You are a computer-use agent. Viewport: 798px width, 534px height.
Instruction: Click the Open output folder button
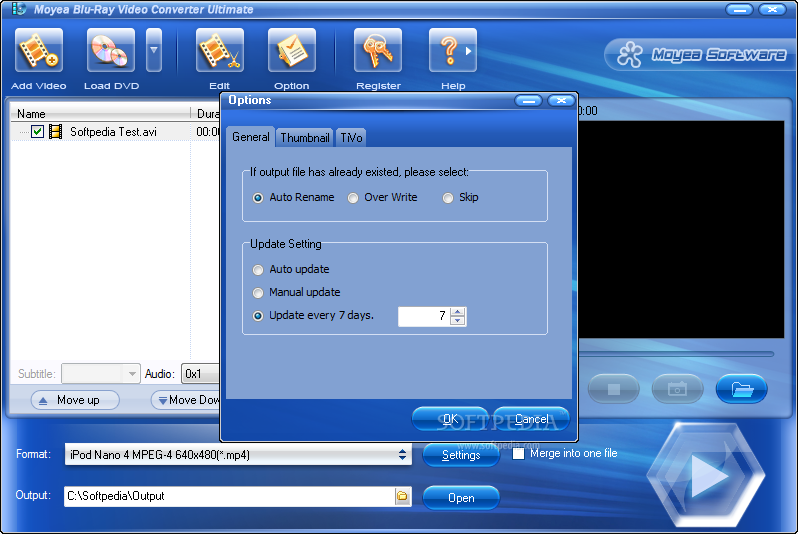click(x=461, y=498)
